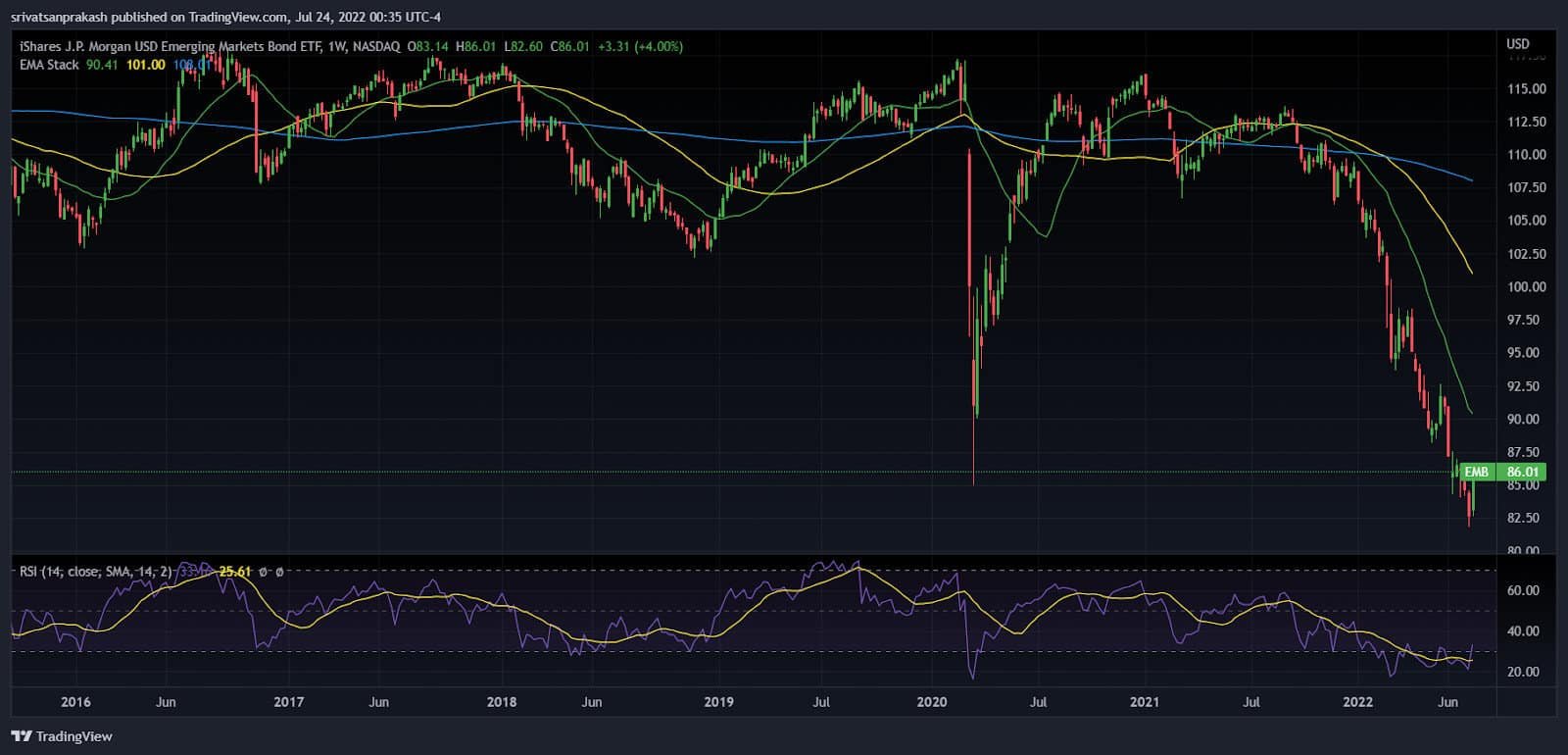The image size is (1568, 755).
Task: Click the low price L82.60
Action: (523, 46)
